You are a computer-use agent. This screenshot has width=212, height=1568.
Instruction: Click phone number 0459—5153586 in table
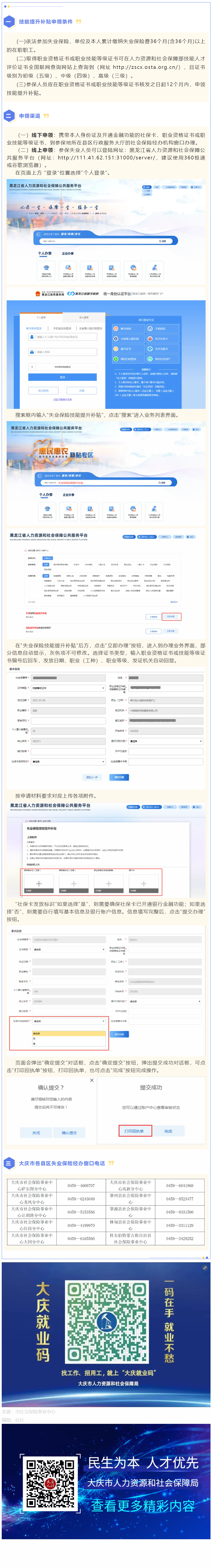pyautogui.click(x=81, y=1212)
